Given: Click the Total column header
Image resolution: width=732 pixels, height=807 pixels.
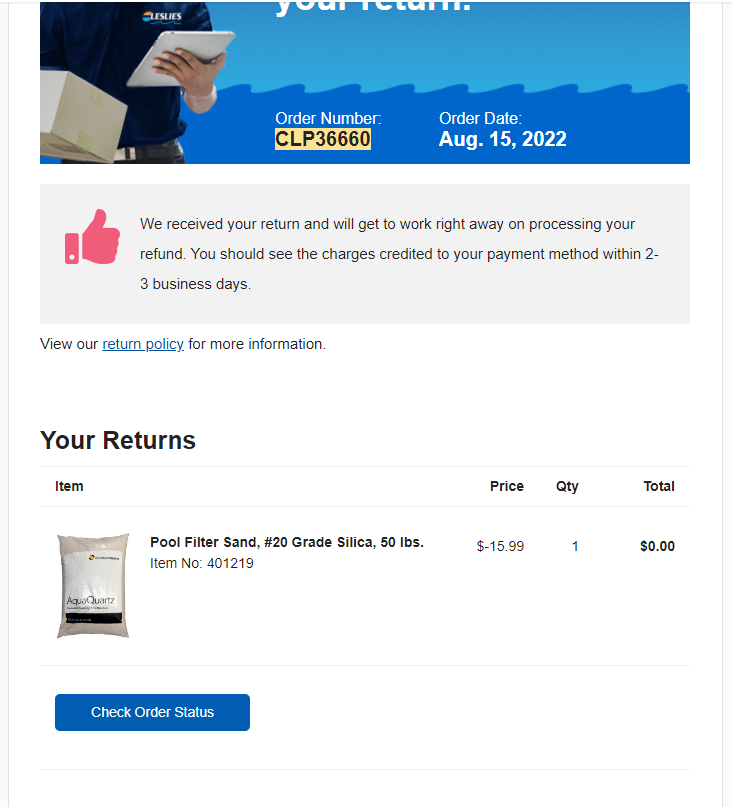Looking at the screenshot, I should pos(659,486).
